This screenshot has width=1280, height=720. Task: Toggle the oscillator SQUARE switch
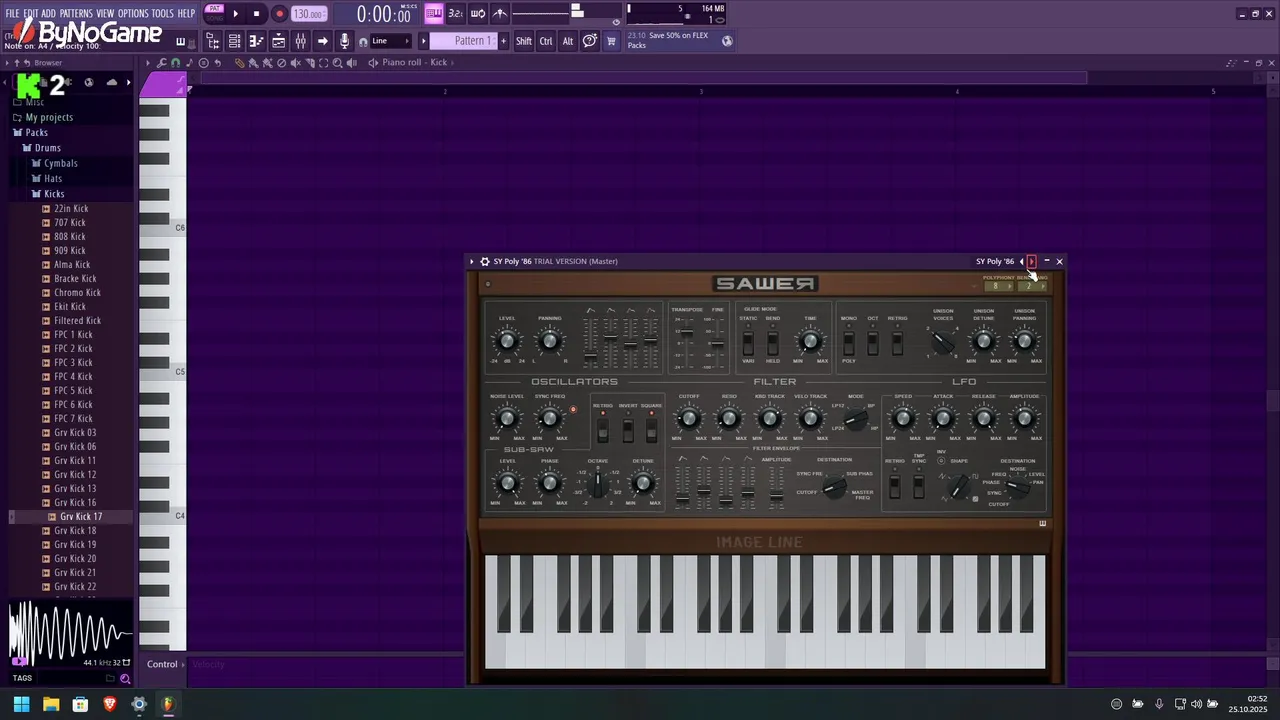click(x=651, y=429)
